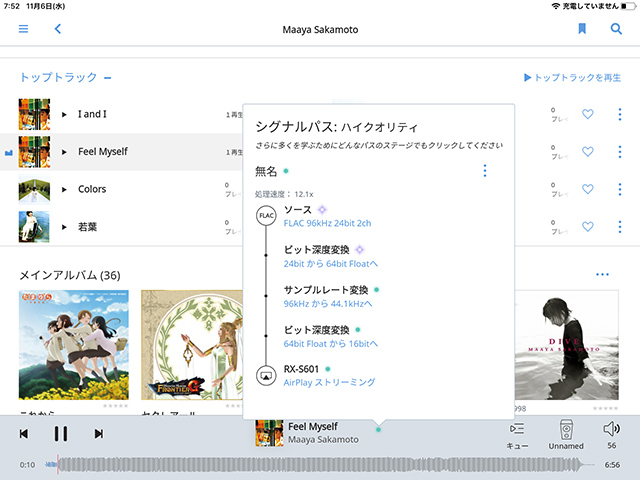Open the zone 無名 options menu
The height and width of the screenshot is (480, 640).
484,171
